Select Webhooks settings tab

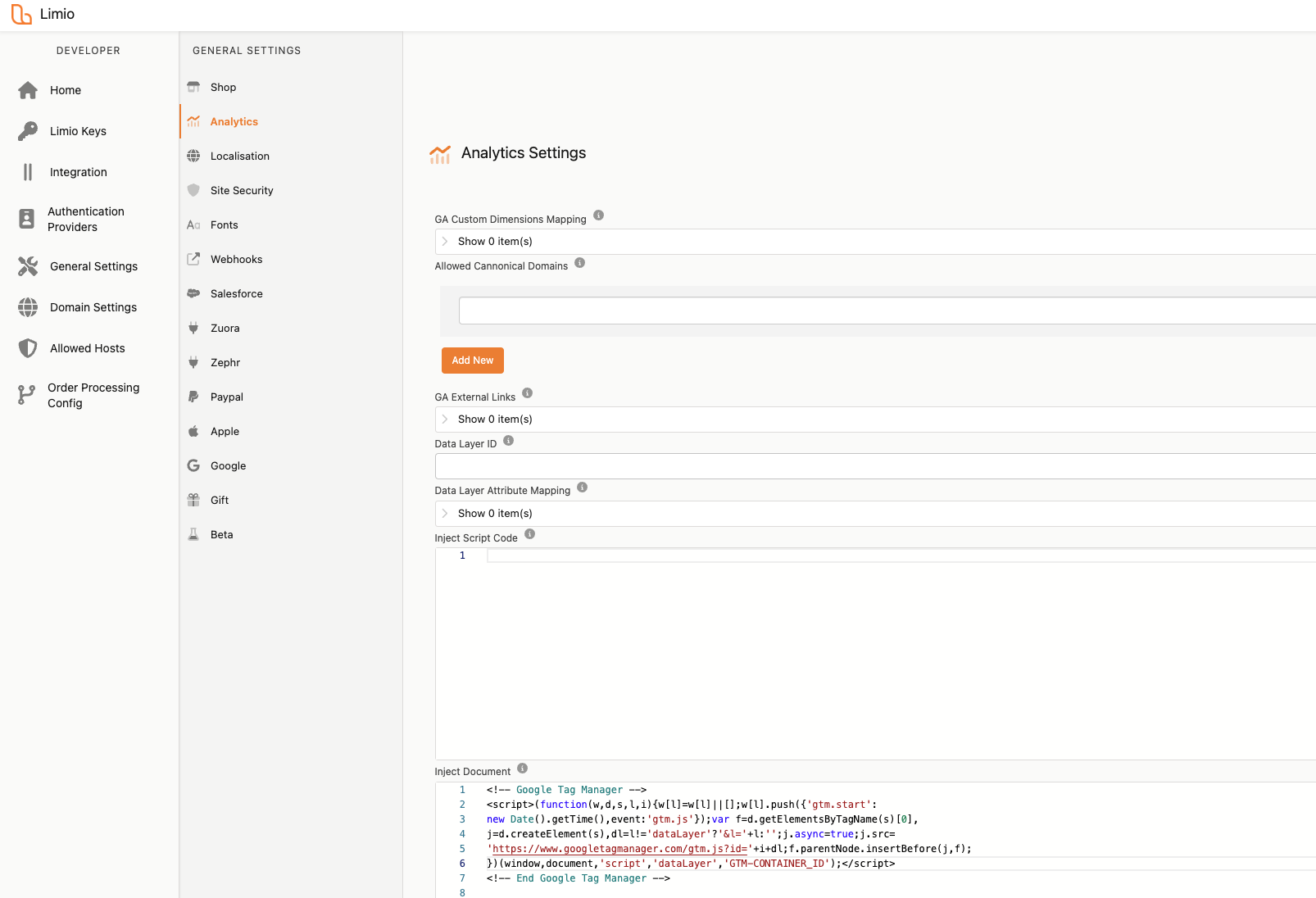[x=237, y=259]
